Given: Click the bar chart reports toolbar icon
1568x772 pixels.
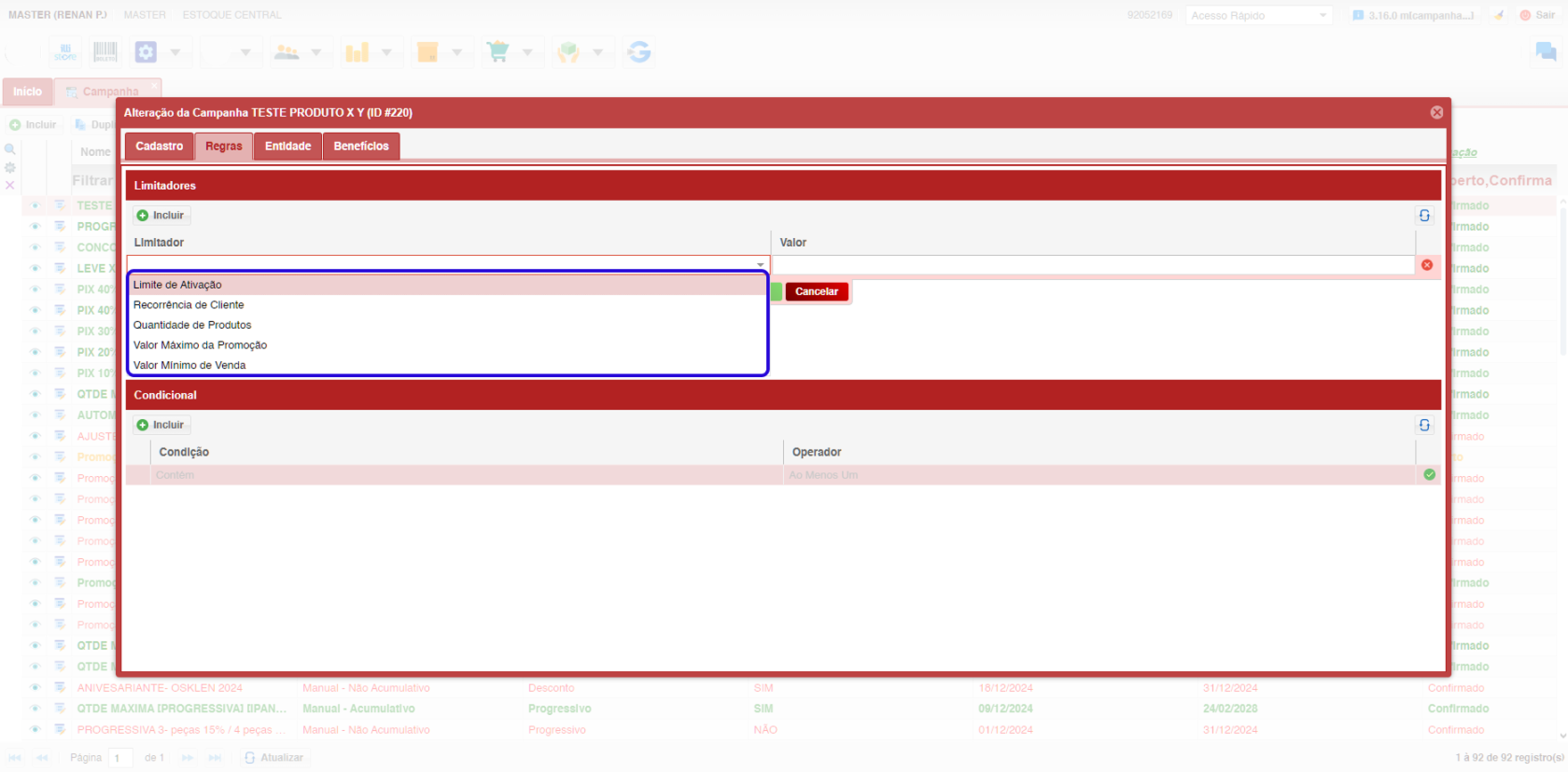Looking at the screenshot, I should click(357, 52).
